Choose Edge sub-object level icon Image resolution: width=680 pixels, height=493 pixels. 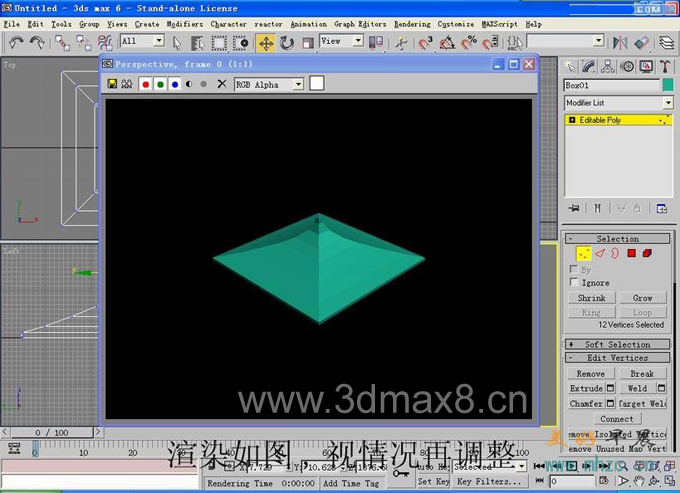600,253
